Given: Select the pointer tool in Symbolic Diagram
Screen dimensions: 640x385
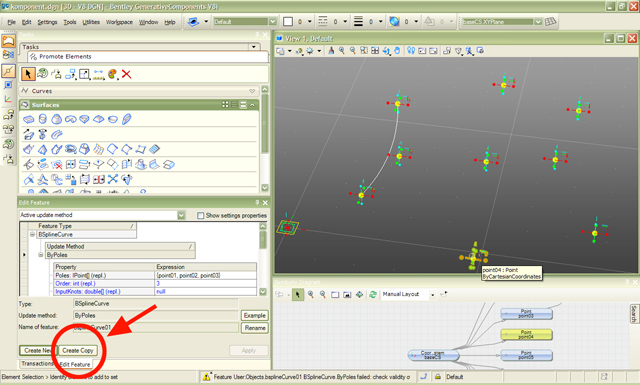Looking at the screenshot, I should click(298, 294).
